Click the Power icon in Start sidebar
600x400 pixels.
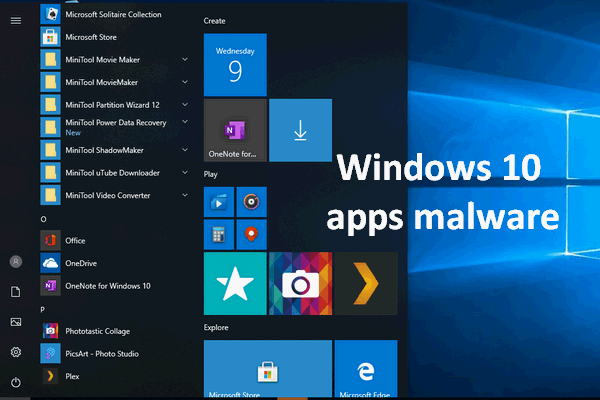click(x=16, y=382)
